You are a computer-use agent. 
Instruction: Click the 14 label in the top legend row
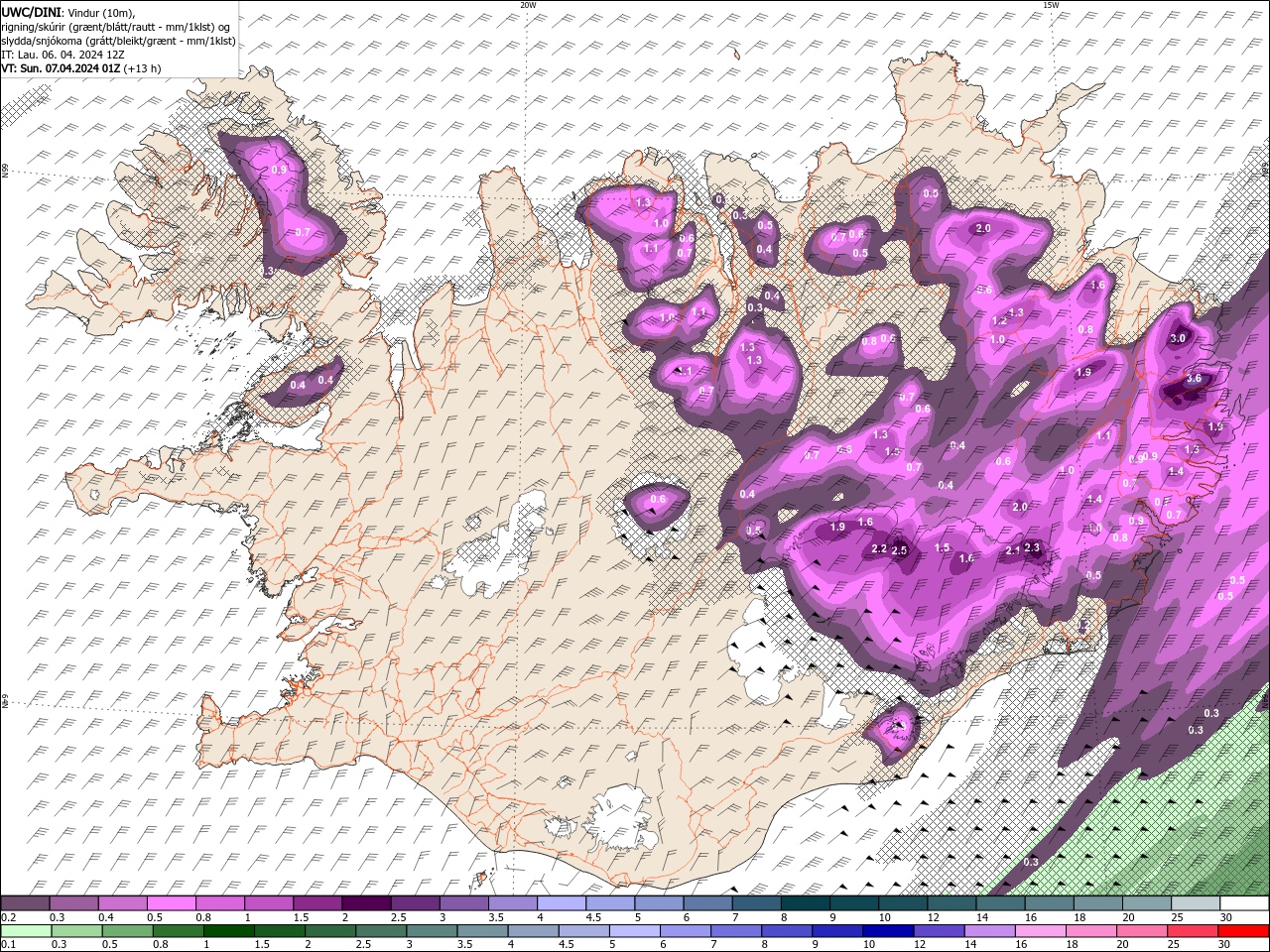pos(982,917)
